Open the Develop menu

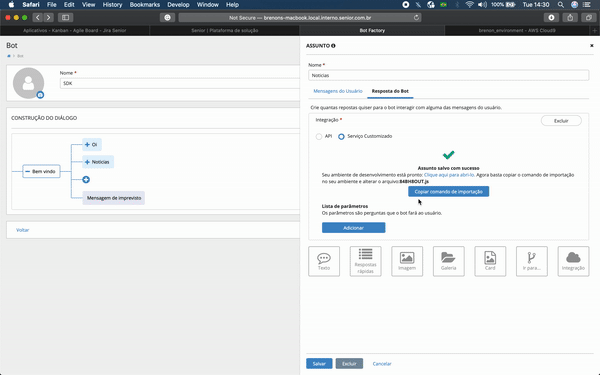(x=178, y=5)
